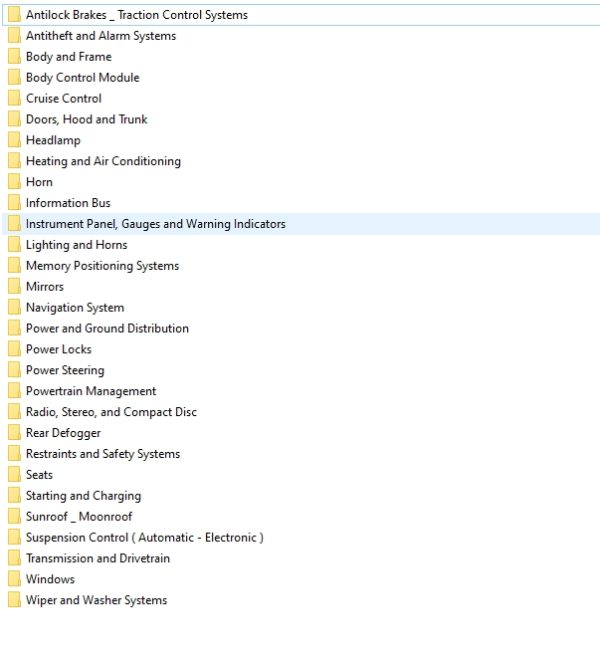Select 'Doors, Hood and Trunk' folder name
The width and height of the screenshot is (600, 663).
pos(87,119)
